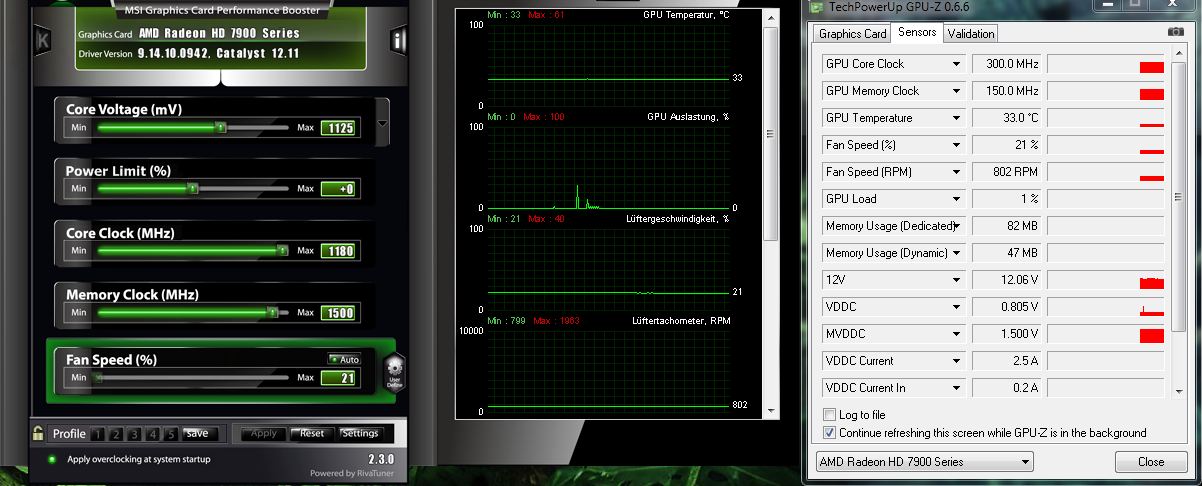
Task: Open the VDDC sensor dropdown
Action: click(957, 307)
